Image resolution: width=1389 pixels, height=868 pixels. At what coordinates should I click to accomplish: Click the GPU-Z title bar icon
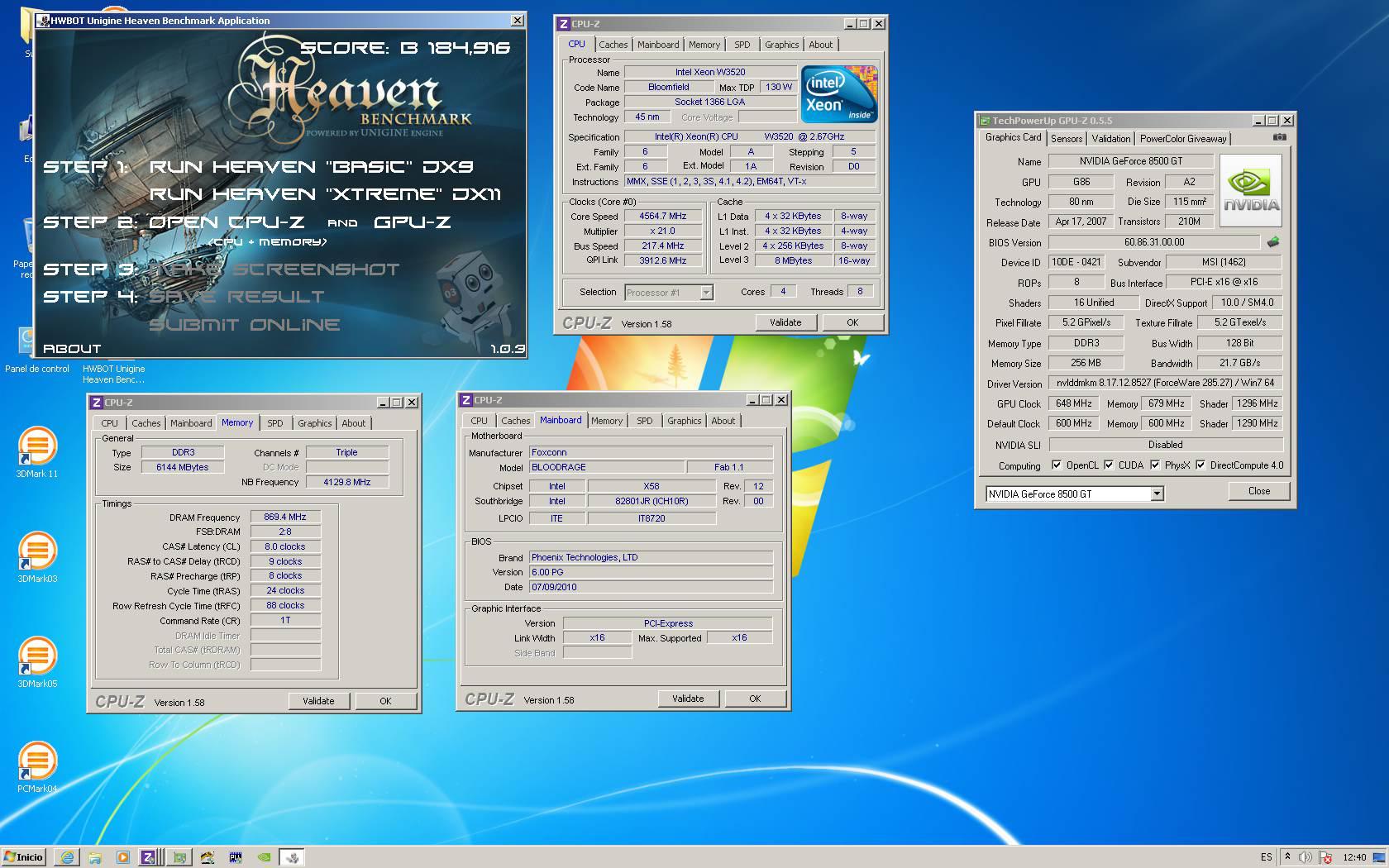coord(985,121)
